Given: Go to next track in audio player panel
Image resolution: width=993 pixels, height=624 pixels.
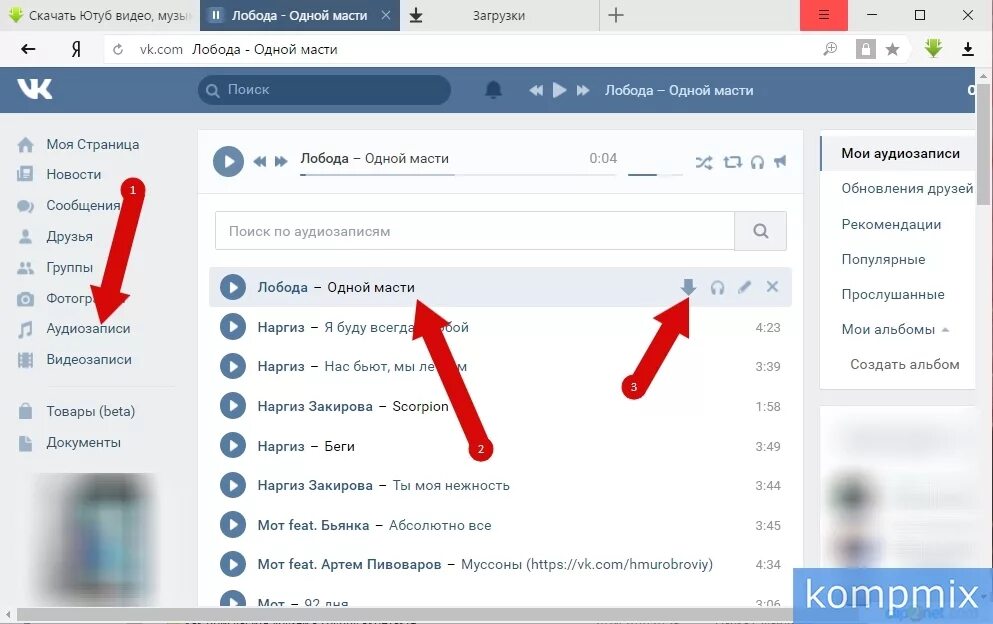Looking at the screenshot, I should tap(281, 162).
